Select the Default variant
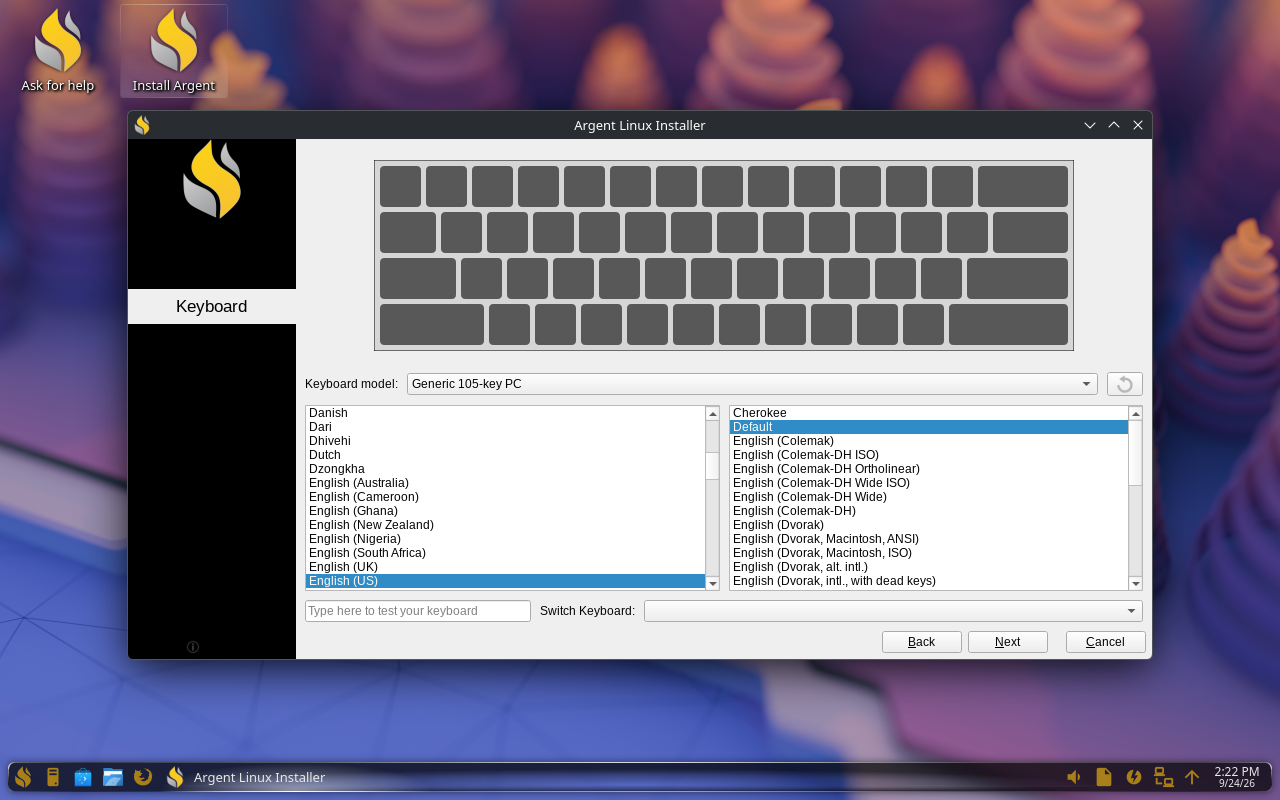This screenshot has width=1280, height=800. pyautogui.click(x=928, y=427)
